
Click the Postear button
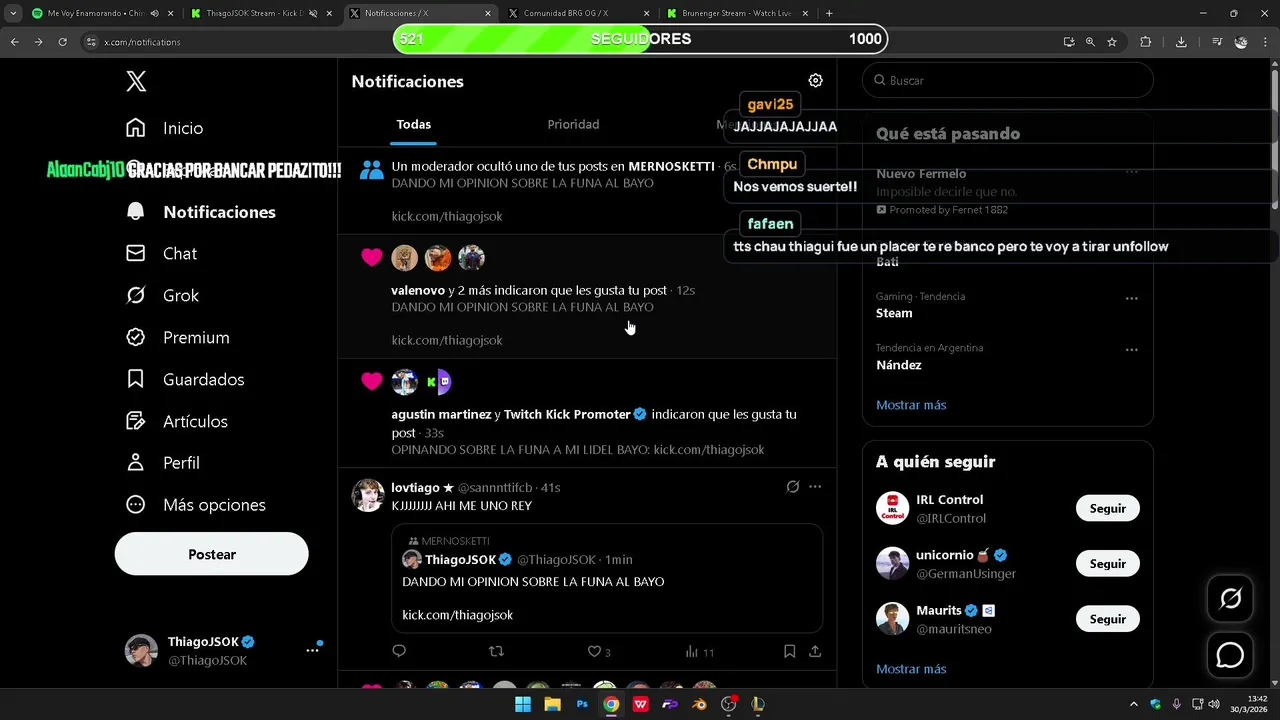(212, 554)
